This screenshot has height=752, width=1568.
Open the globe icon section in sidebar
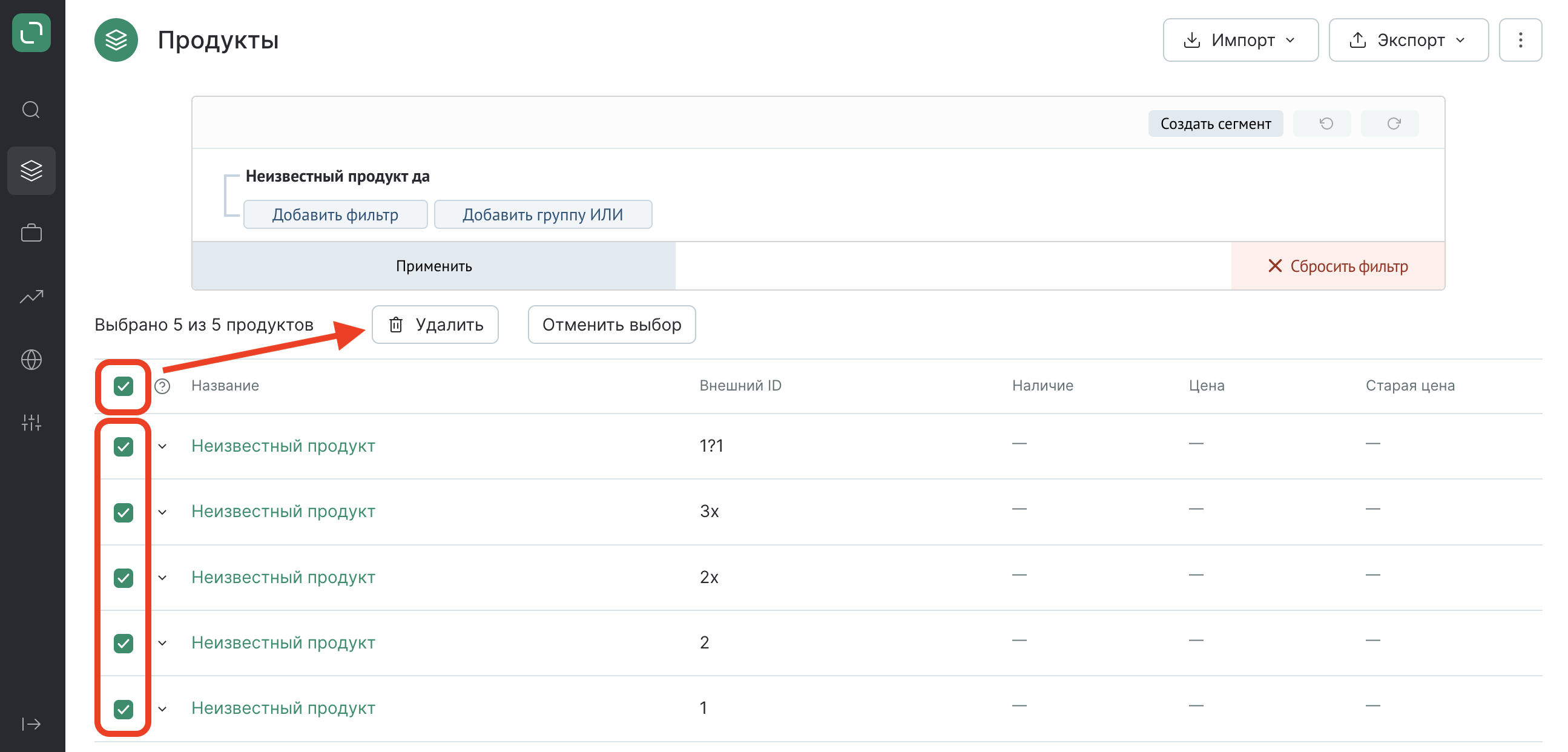31,360
